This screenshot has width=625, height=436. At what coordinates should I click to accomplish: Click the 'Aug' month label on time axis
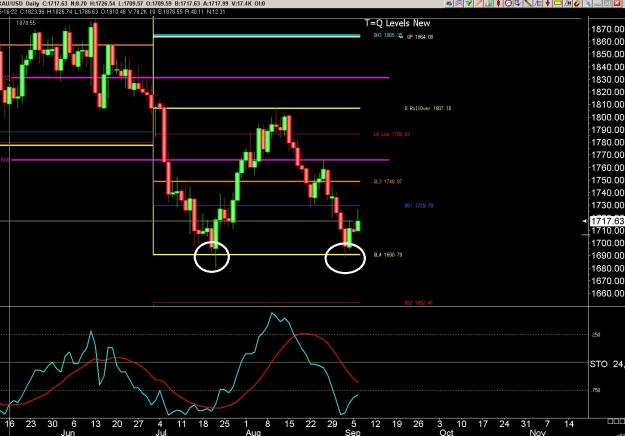(x=253, y=432)
